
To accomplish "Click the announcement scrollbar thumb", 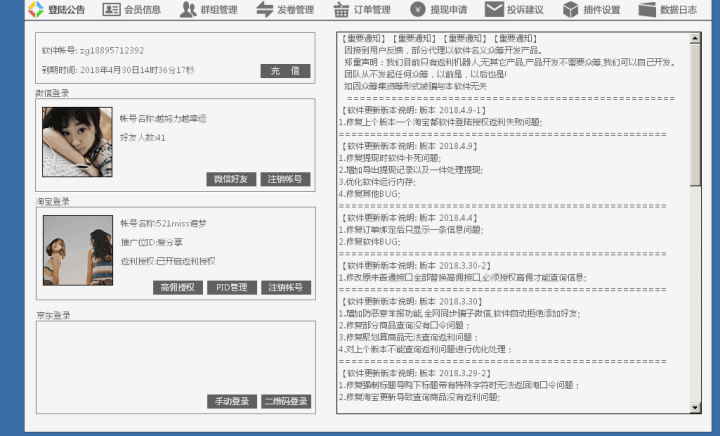I will pyautogui.click(x=695, y=115).
